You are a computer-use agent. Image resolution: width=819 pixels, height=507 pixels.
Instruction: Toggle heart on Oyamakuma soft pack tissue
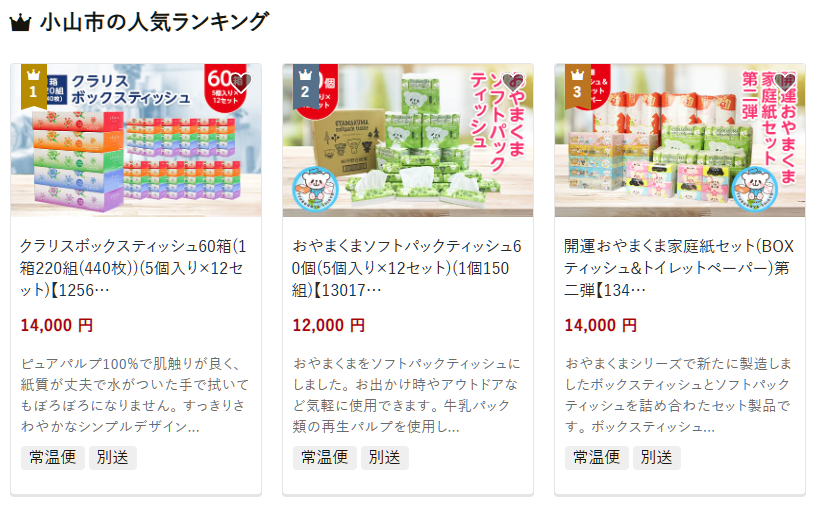click(x=513, y=82)
